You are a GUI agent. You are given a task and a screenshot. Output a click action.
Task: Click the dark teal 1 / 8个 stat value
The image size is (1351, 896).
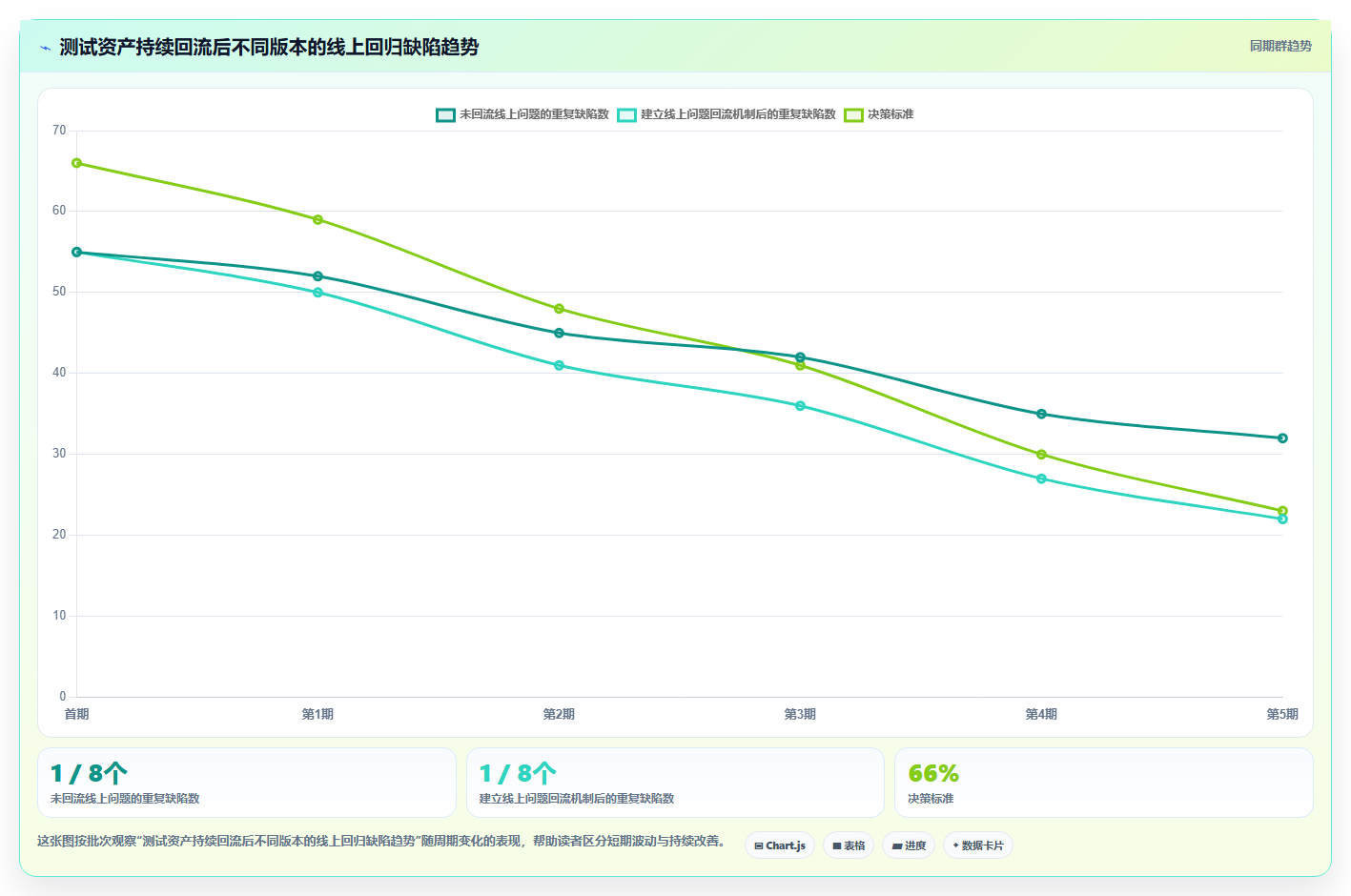pos(89,773)
